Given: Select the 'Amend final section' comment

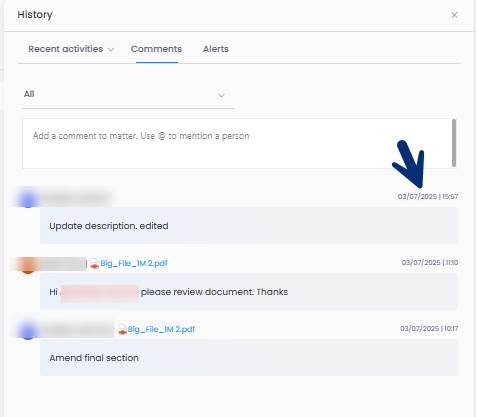Looking at the screenshot, I should tap(249, 358).
